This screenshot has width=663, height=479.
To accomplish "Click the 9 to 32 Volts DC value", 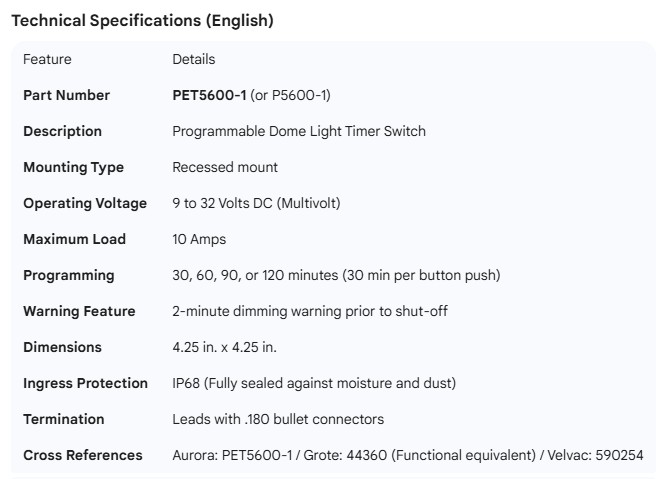I will pyautogui.click(x=256, y=203).
